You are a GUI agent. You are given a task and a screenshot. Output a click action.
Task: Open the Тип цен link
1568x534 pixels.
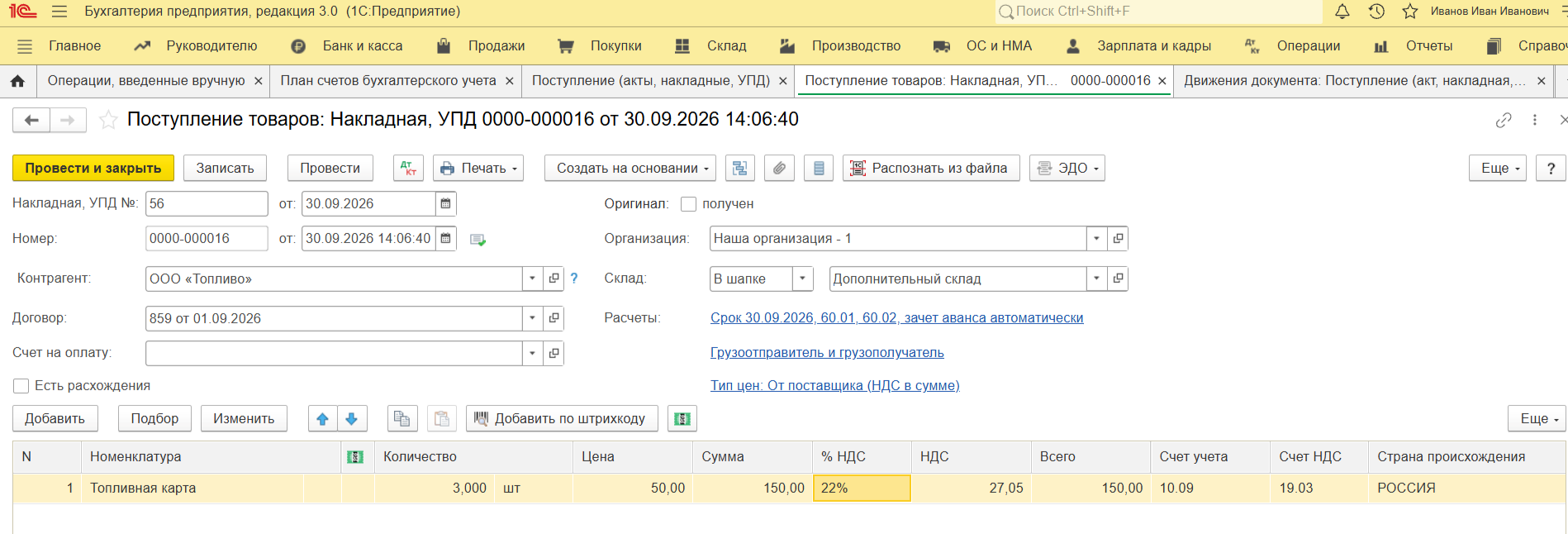coord(835,386)
